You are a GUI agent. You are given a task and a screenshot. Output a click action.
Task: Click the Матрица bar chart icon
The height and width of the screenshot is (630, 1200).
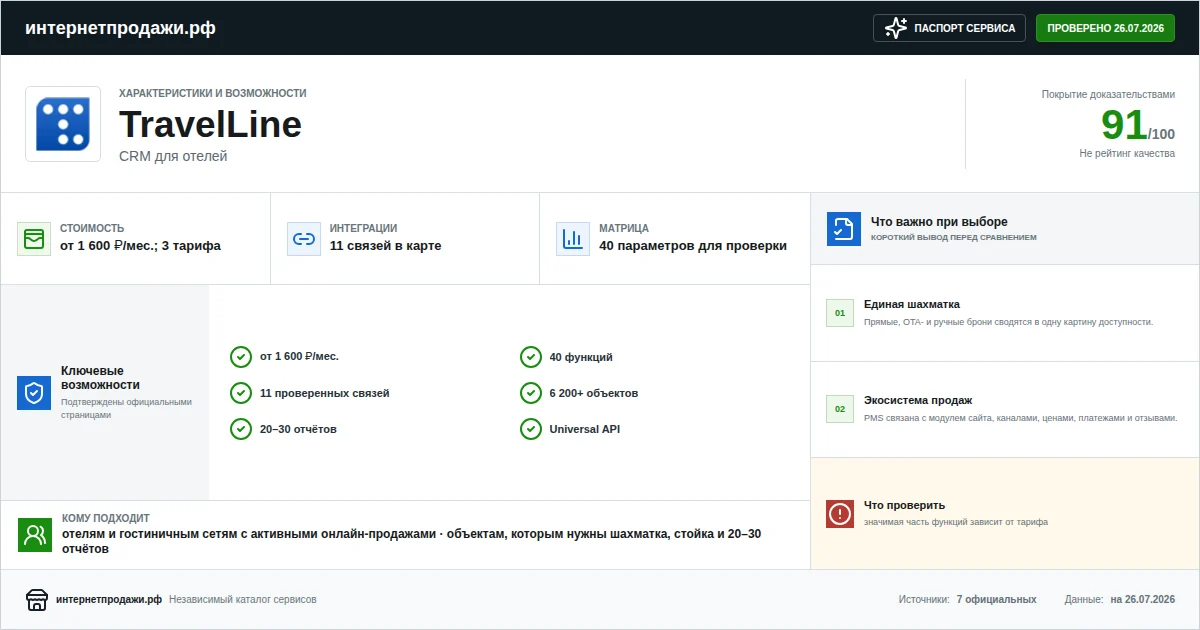573,239
